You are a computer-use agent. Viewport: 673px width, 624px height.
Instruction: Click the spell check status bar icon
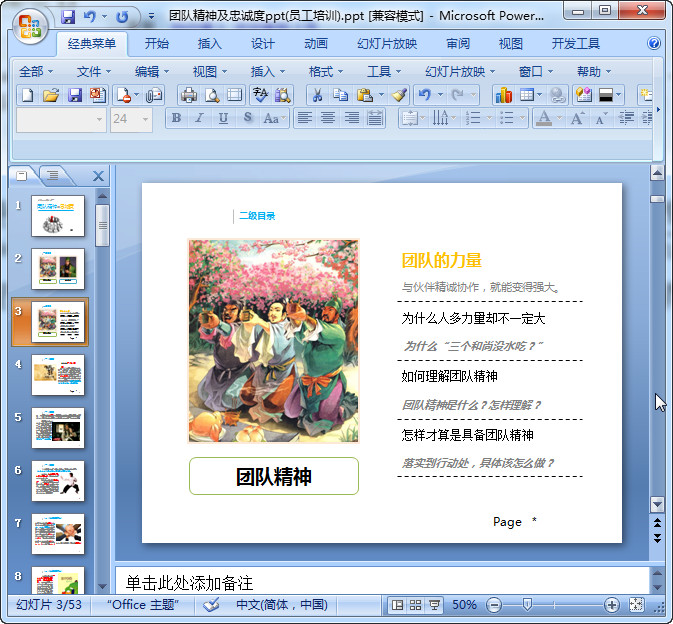[211, 605]
